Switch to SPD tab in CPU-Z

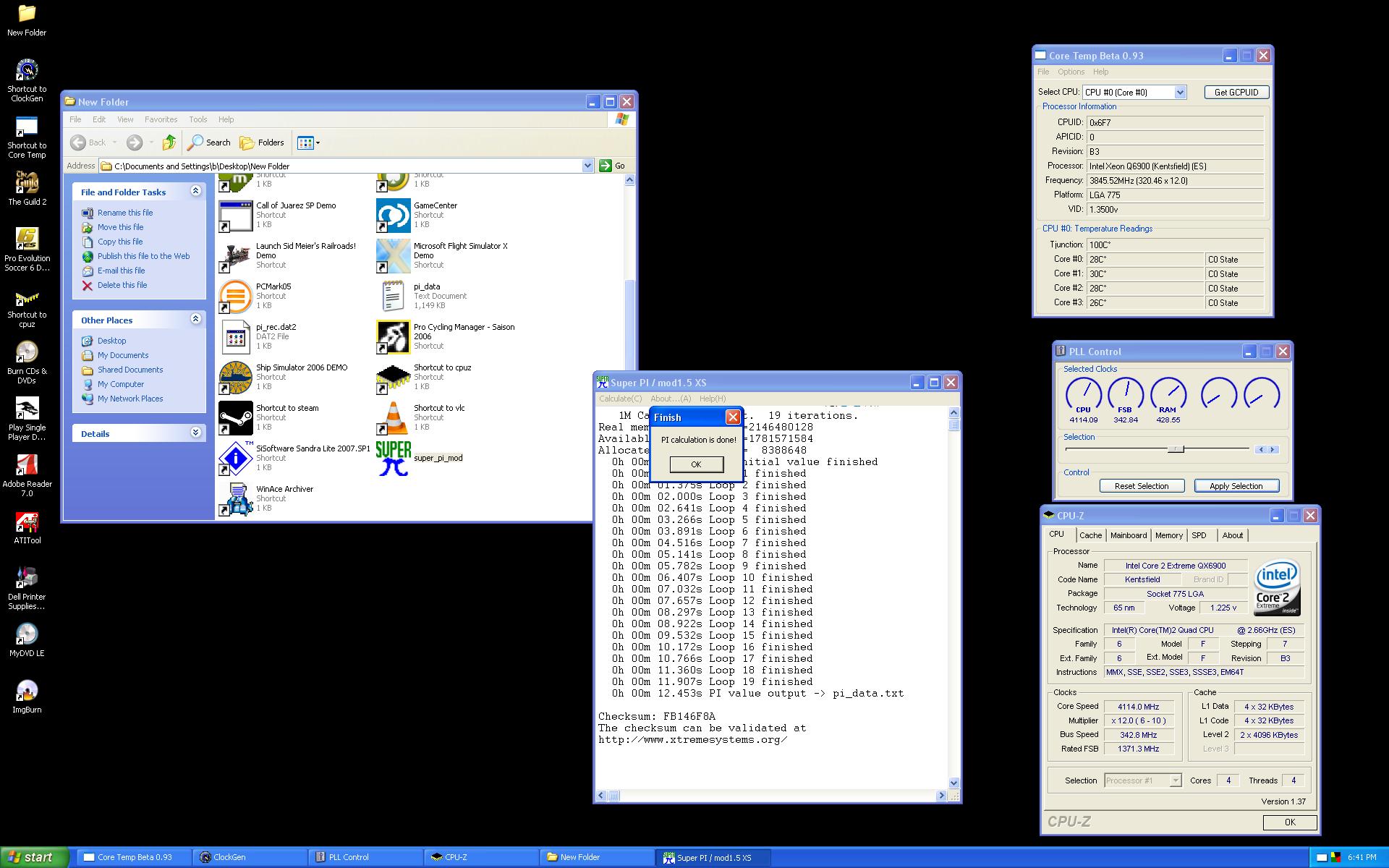1199,535
